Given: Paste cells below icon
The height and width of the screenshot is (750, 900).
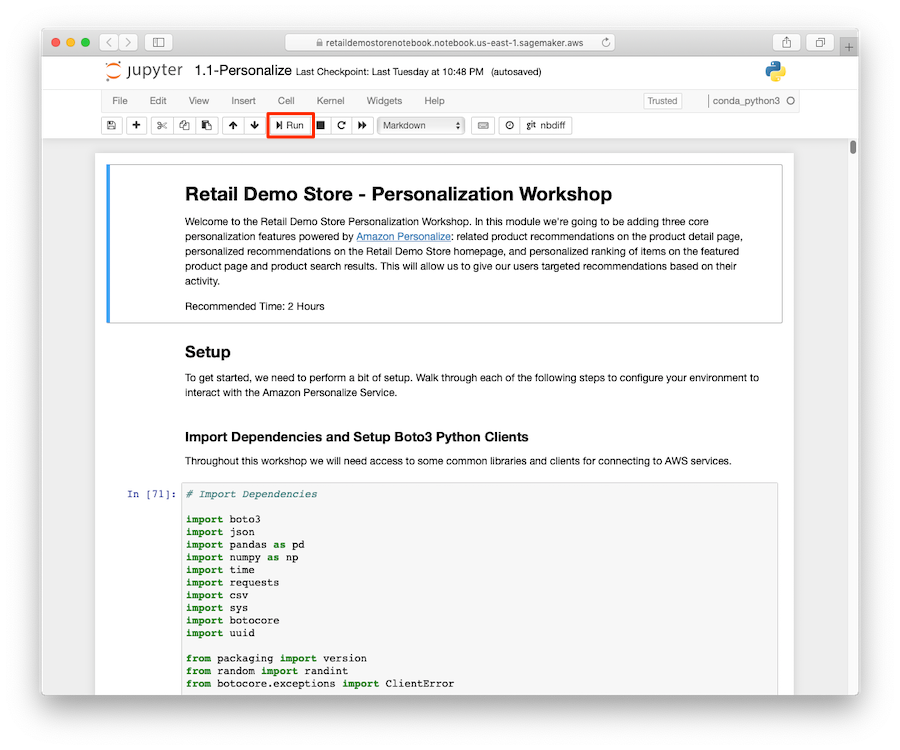Looking at the screenshot, I should (x=207, y=125).
